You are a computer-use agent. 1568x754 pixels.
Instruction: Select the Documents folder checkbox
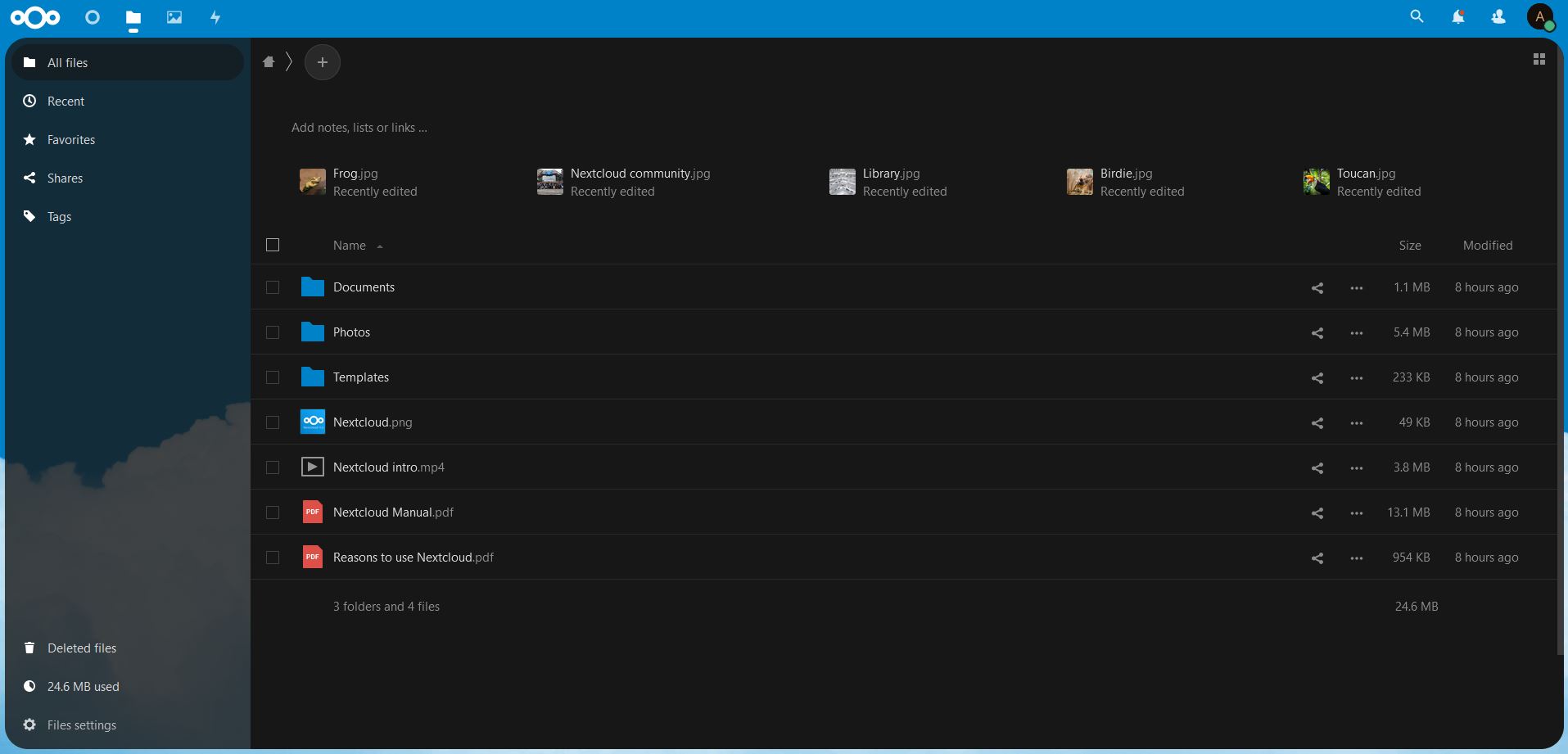(273, 287)
